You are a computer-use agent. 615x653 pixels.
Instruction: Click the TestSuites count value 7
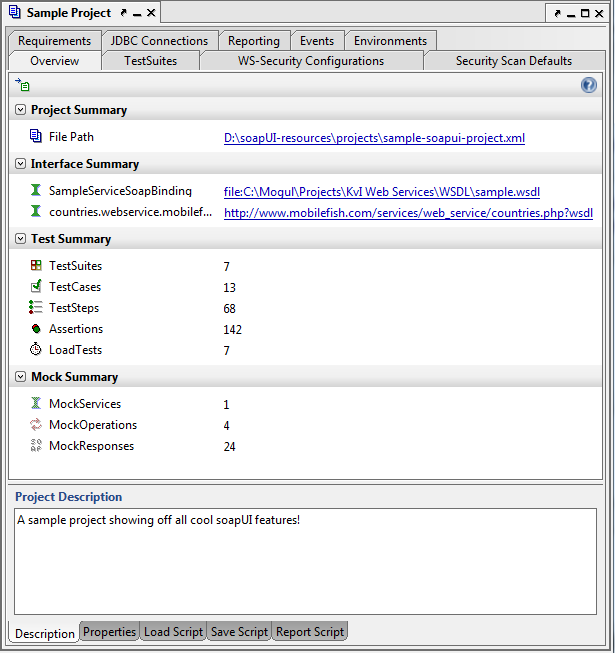(227, 267)
